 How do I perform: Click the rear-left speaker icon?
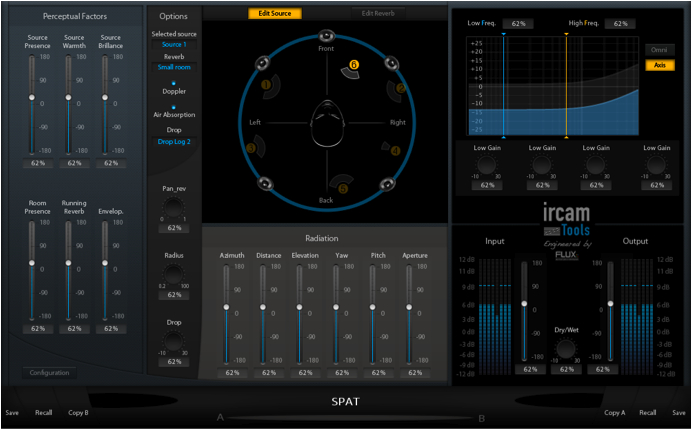(x=265, y=183)
